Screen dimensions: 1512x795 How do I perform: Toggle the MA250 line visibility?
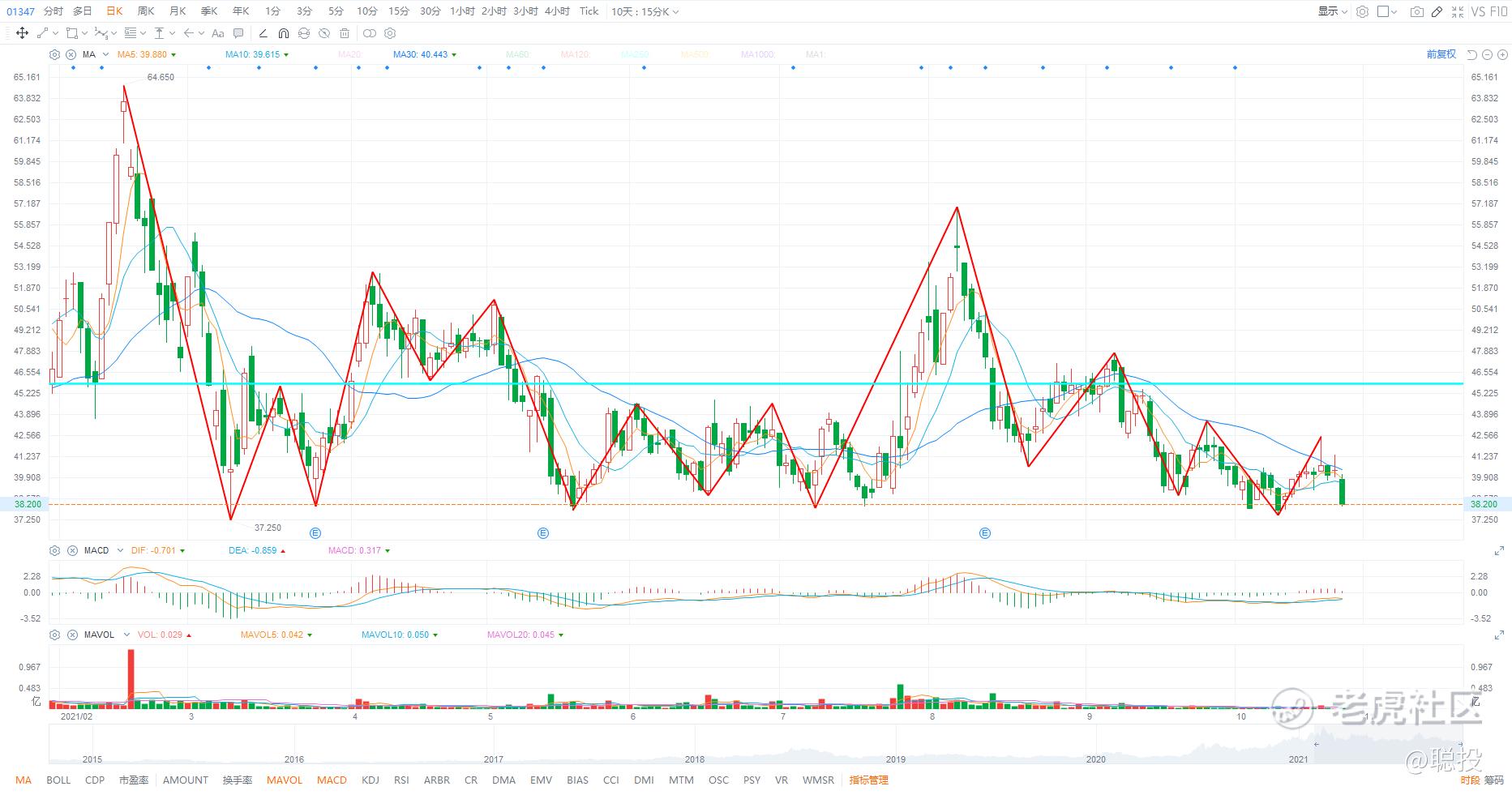tap(636, 54)
